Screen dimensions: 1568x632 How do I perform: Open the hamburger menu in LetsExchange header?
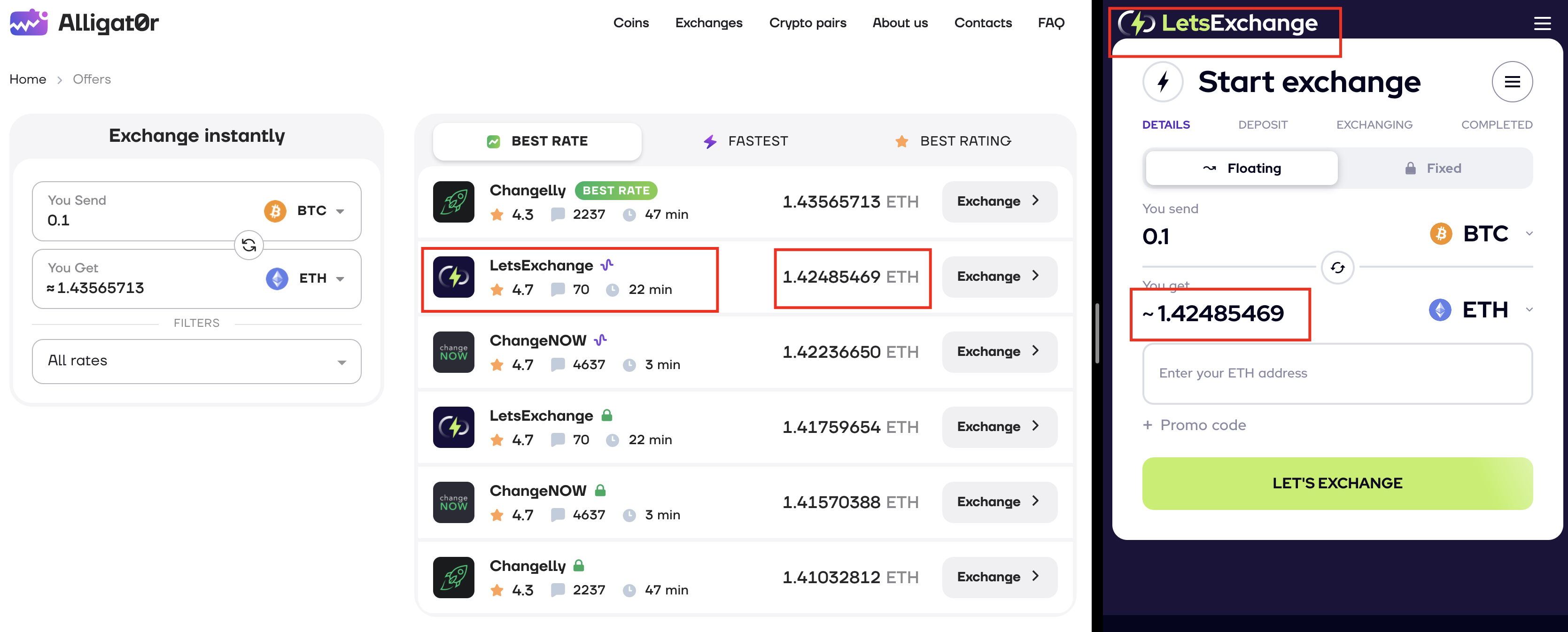[1542, 23]
